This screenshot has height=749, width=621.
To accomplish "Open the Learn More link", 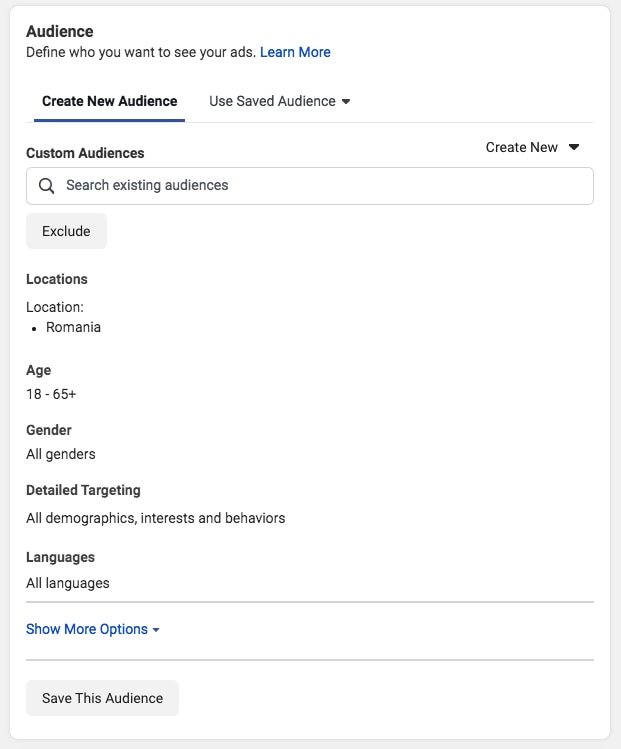I will 295,52.
